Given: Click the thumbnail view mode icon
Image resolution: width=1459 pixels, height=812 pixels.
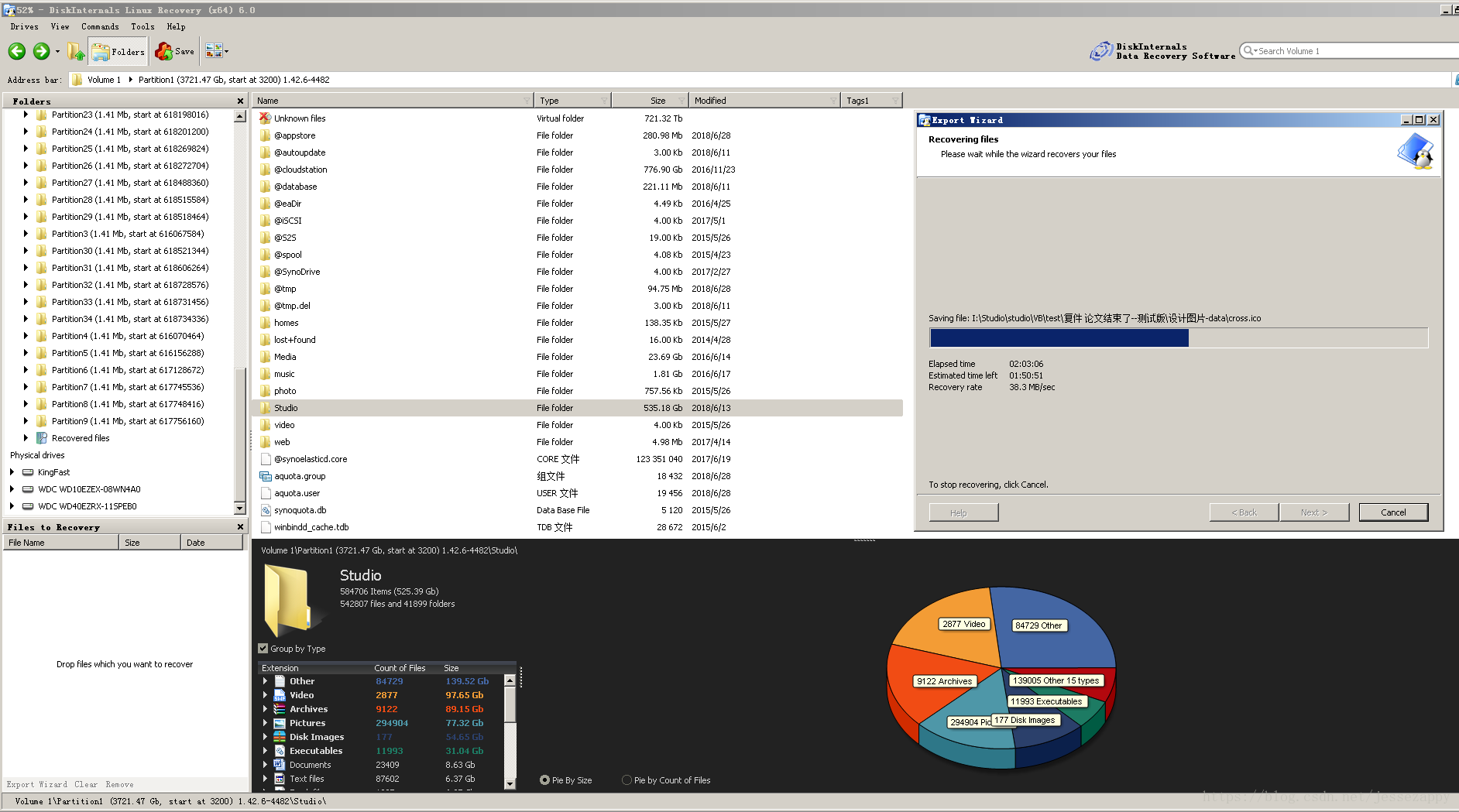Looking at the screenshot, I should pyautogui.click(x=214, y=51).
